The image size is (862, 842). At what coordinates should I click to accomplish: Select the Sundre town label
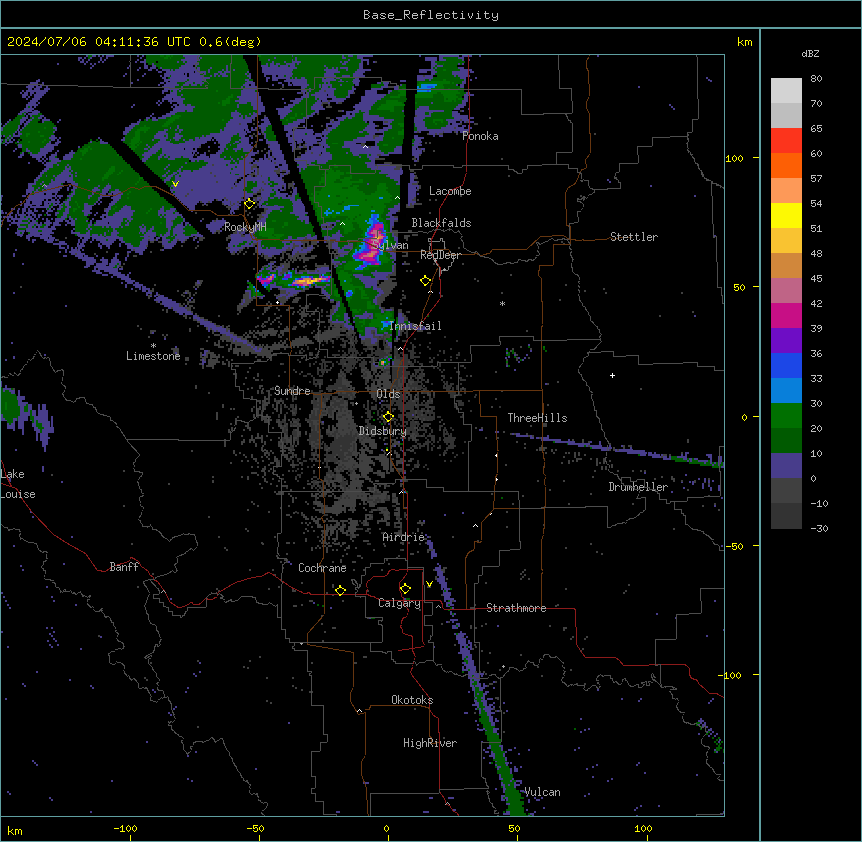292,391
